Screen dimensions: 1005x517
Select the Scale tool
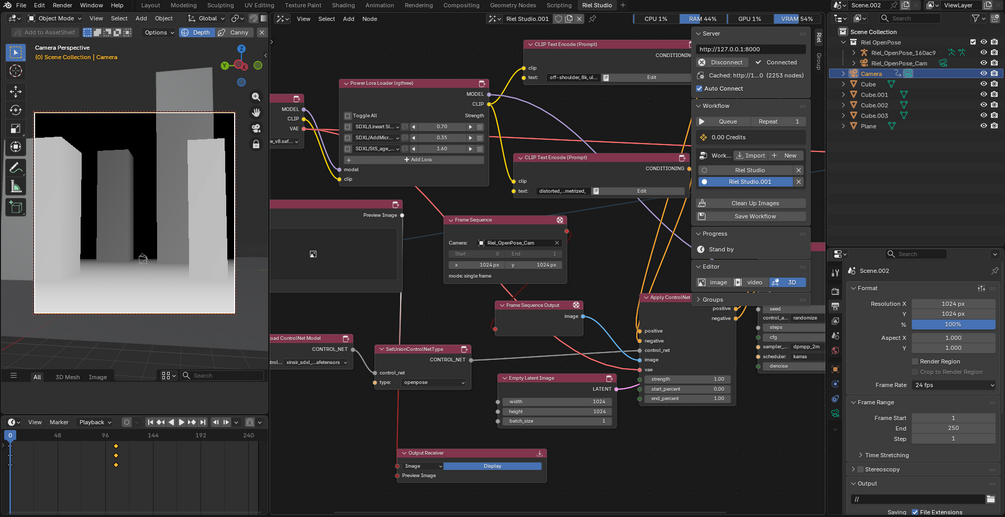tap(16, 129)
